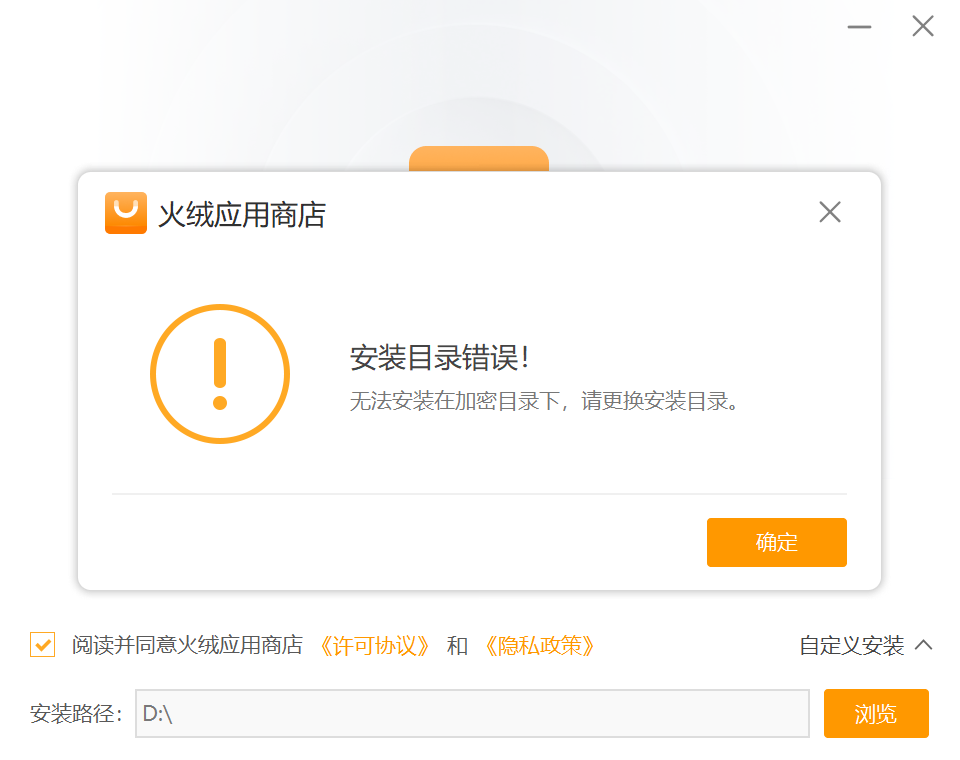Image resolution: width=960 pixels, height=760 pixels.
Task: Close the main installer window
Action: tap(922, 27)
